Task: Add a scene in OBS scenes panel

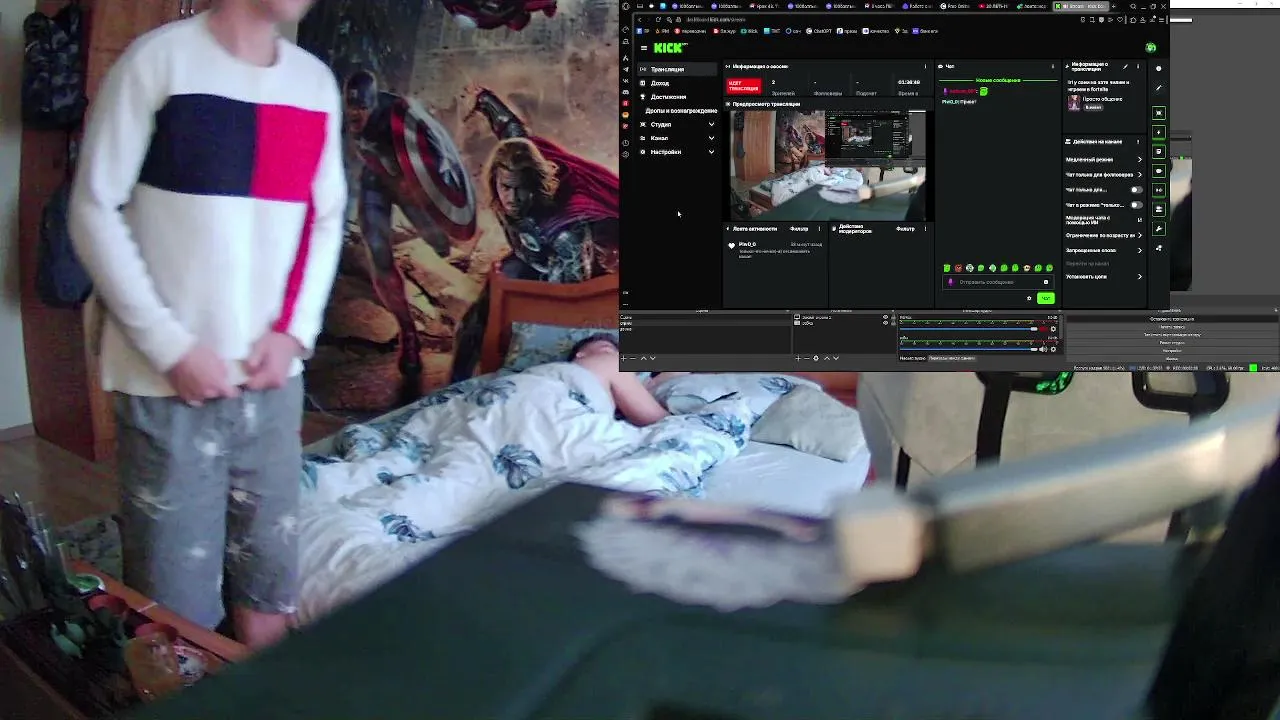Action: point(624,358)
